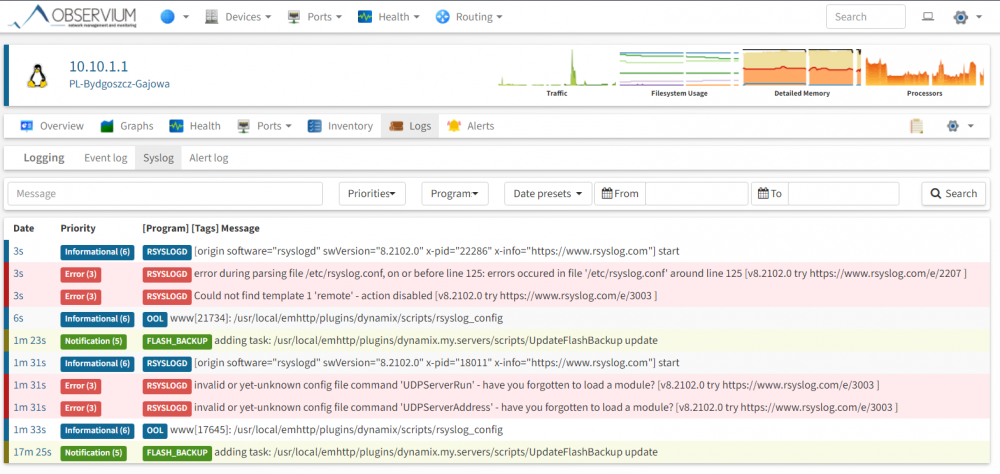This screenshot has height=474, width=1000.
Task: Click the Processors graph thumbnail
Action: click(x=924, y=73)
